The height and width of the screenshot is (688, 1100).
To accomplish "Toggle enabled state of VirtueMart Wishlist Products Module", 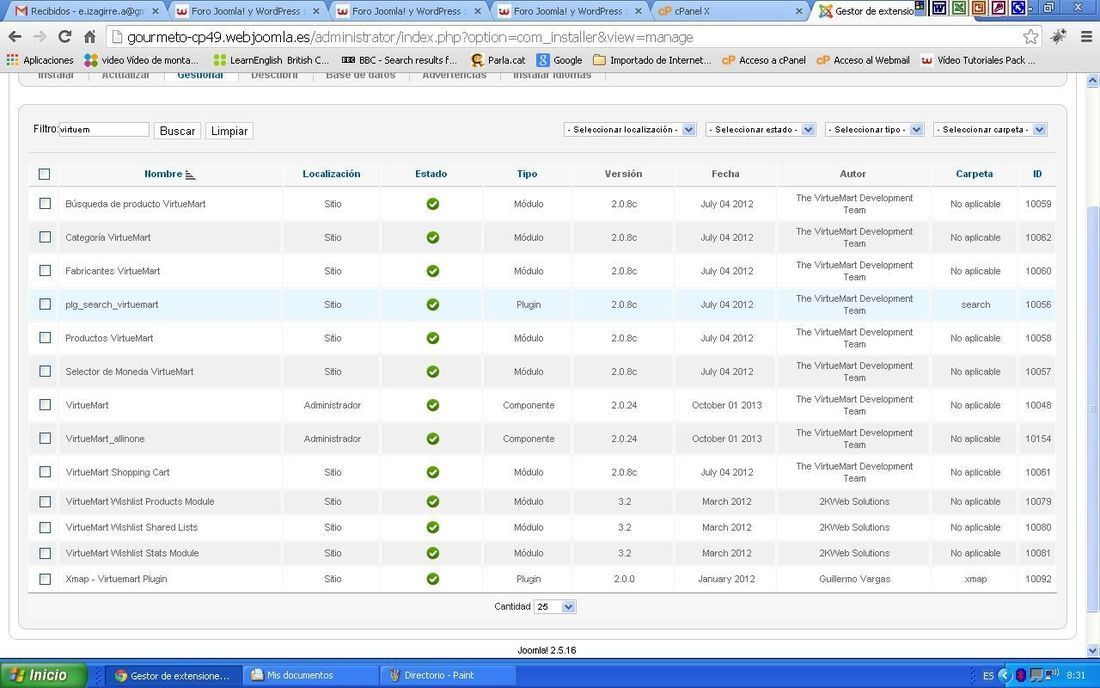I will [432, 501].
